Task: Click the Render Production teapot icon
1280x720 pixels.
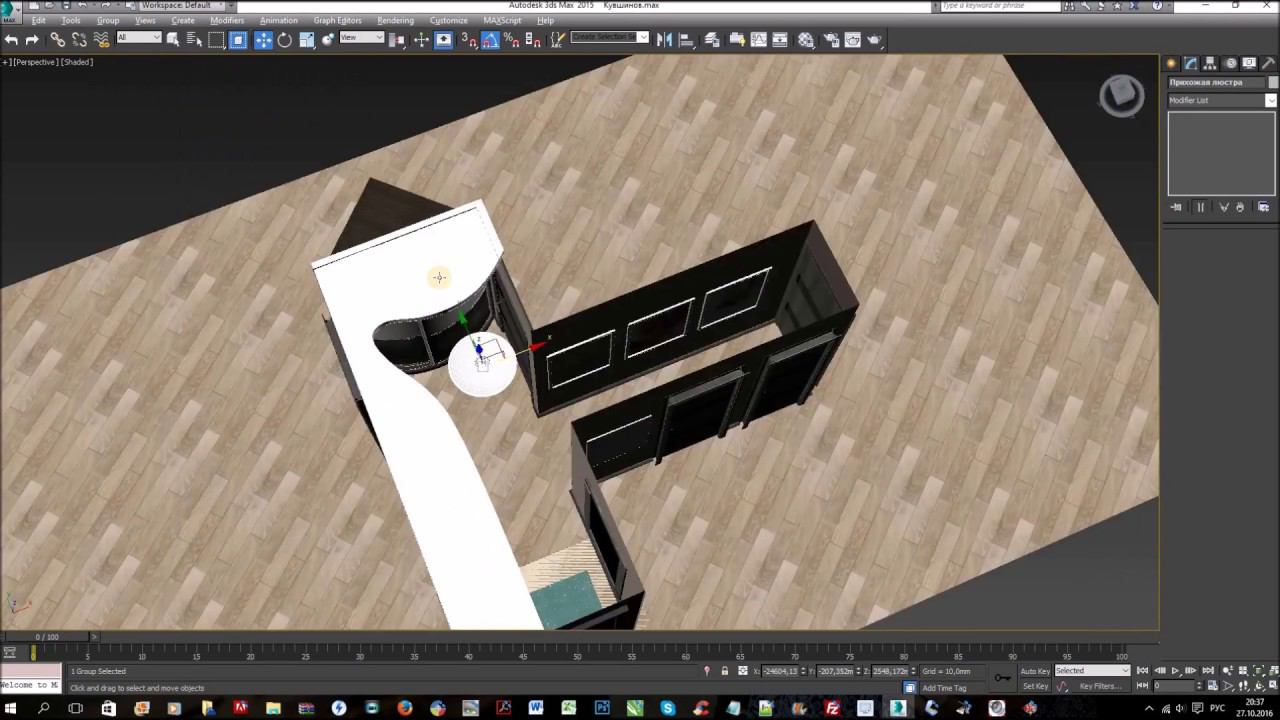Action: [875, 40]
